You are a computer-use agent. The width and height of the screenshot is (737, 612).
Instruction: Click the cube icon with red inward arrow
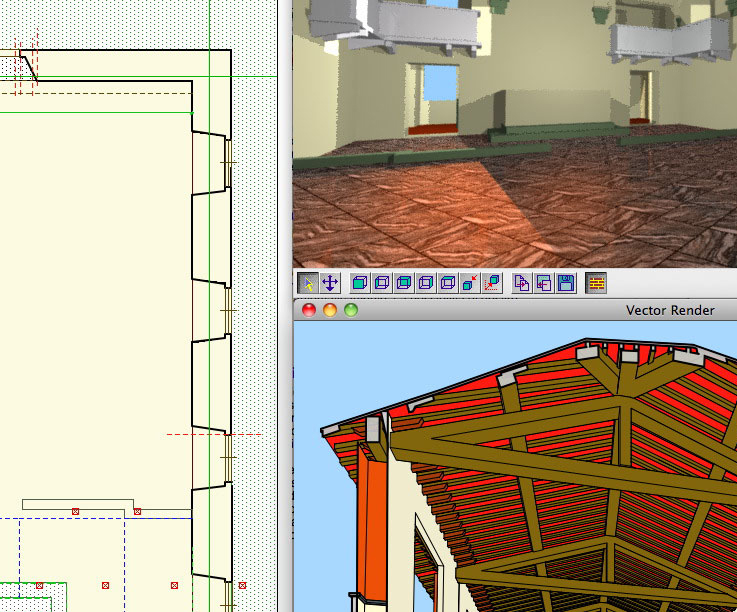point(470,283)
